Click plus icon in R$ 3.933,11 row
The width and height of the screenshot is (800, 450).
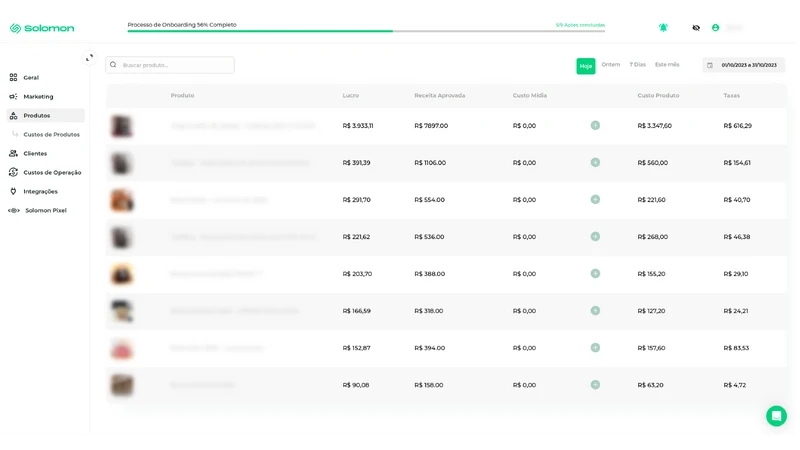click(x=595, y=125)
